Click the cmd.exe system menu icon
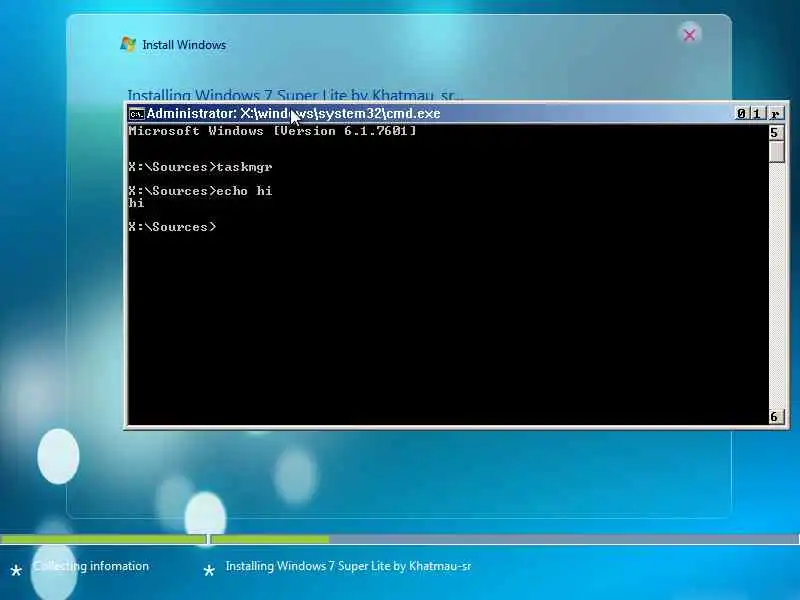Image resolution: width=800 pixels, height=600 pixels. pyautogui.click(x=136, y=113)
